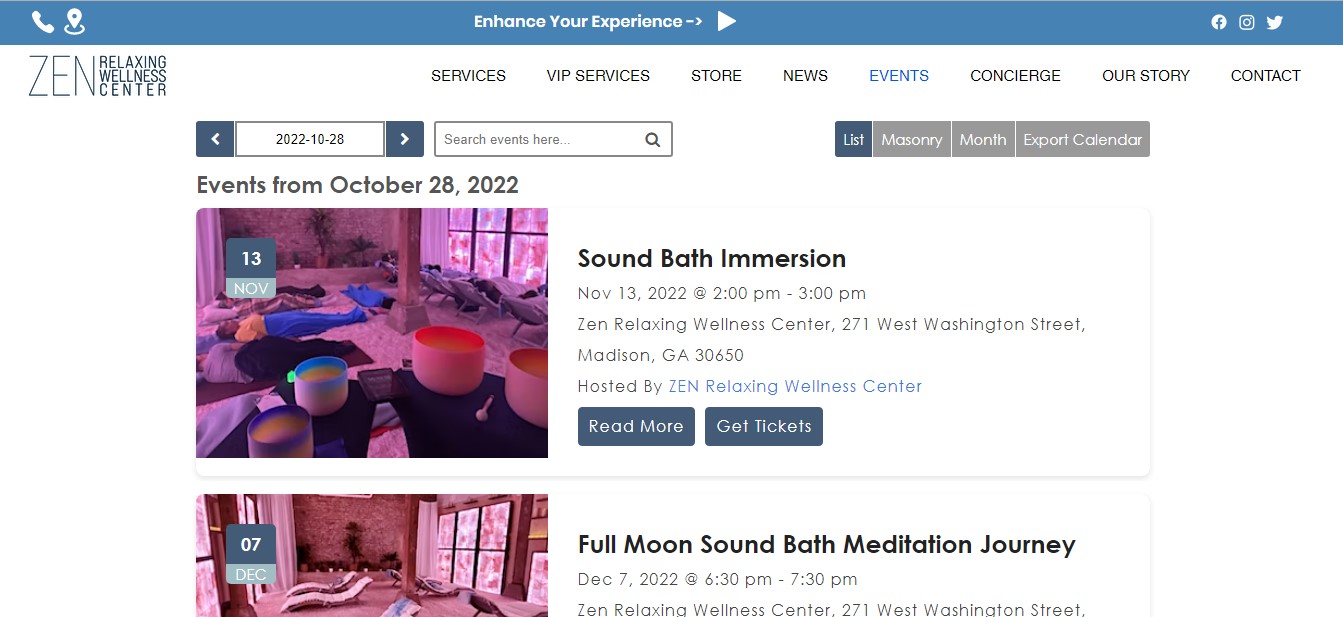The height and width of the screenshot is (617, 1343).
Task: Click the Export Calendar button
Action: [1082, 139]
